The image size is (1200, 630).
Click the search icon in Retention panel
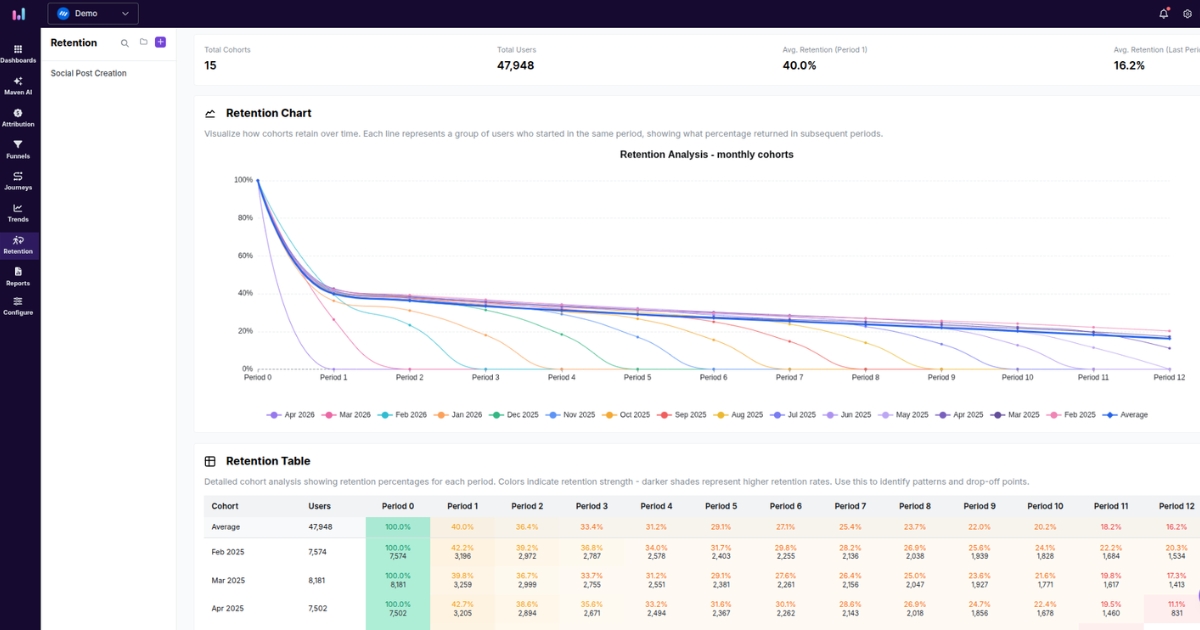pyautogui.click(x=125, y=43)
